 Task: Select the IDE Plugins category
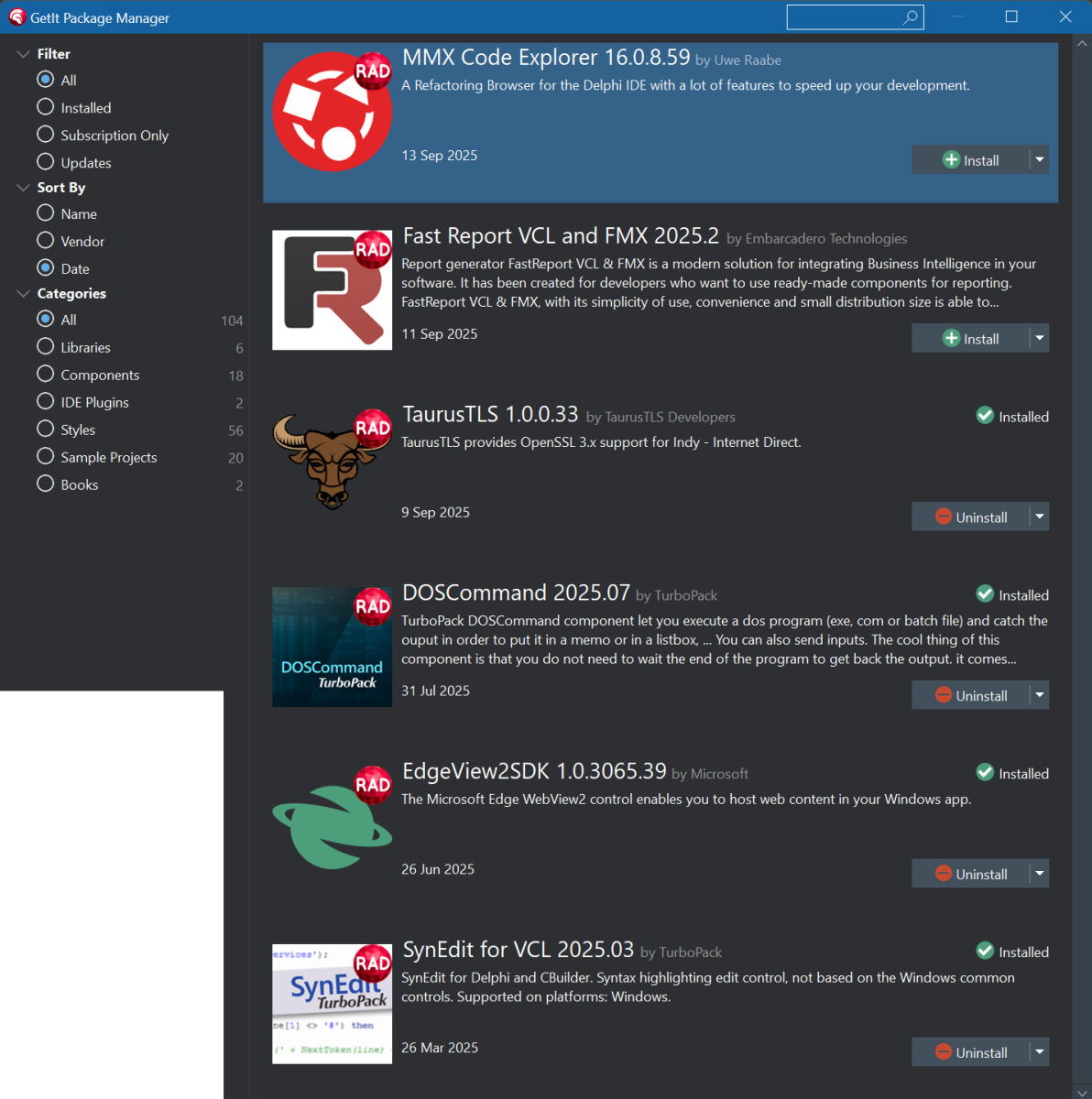click(46, 402)
